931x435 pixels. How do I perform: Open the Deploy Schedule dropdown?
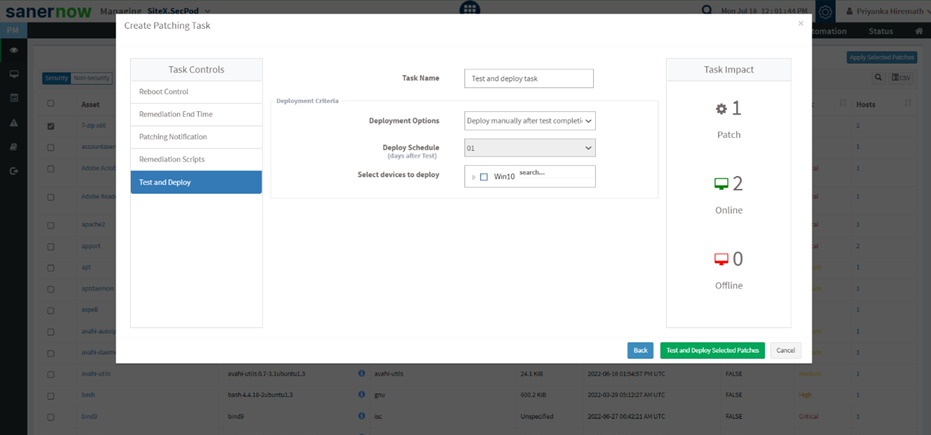530,148
